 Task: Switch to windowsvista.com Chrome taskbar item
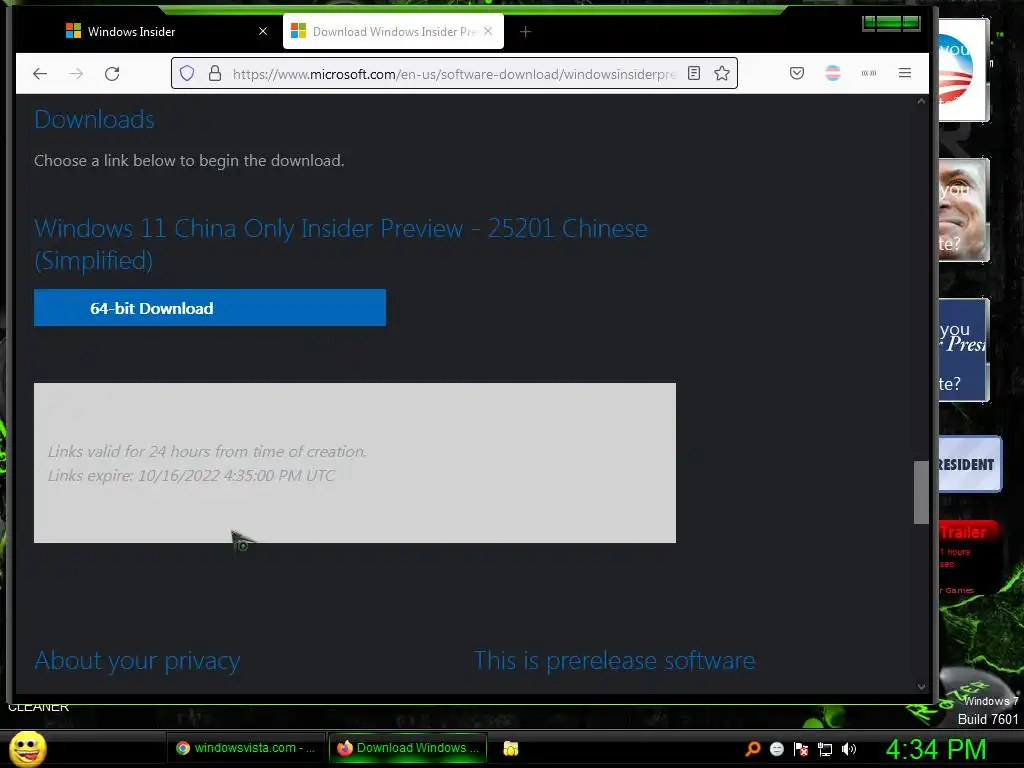tap(246, 748)
